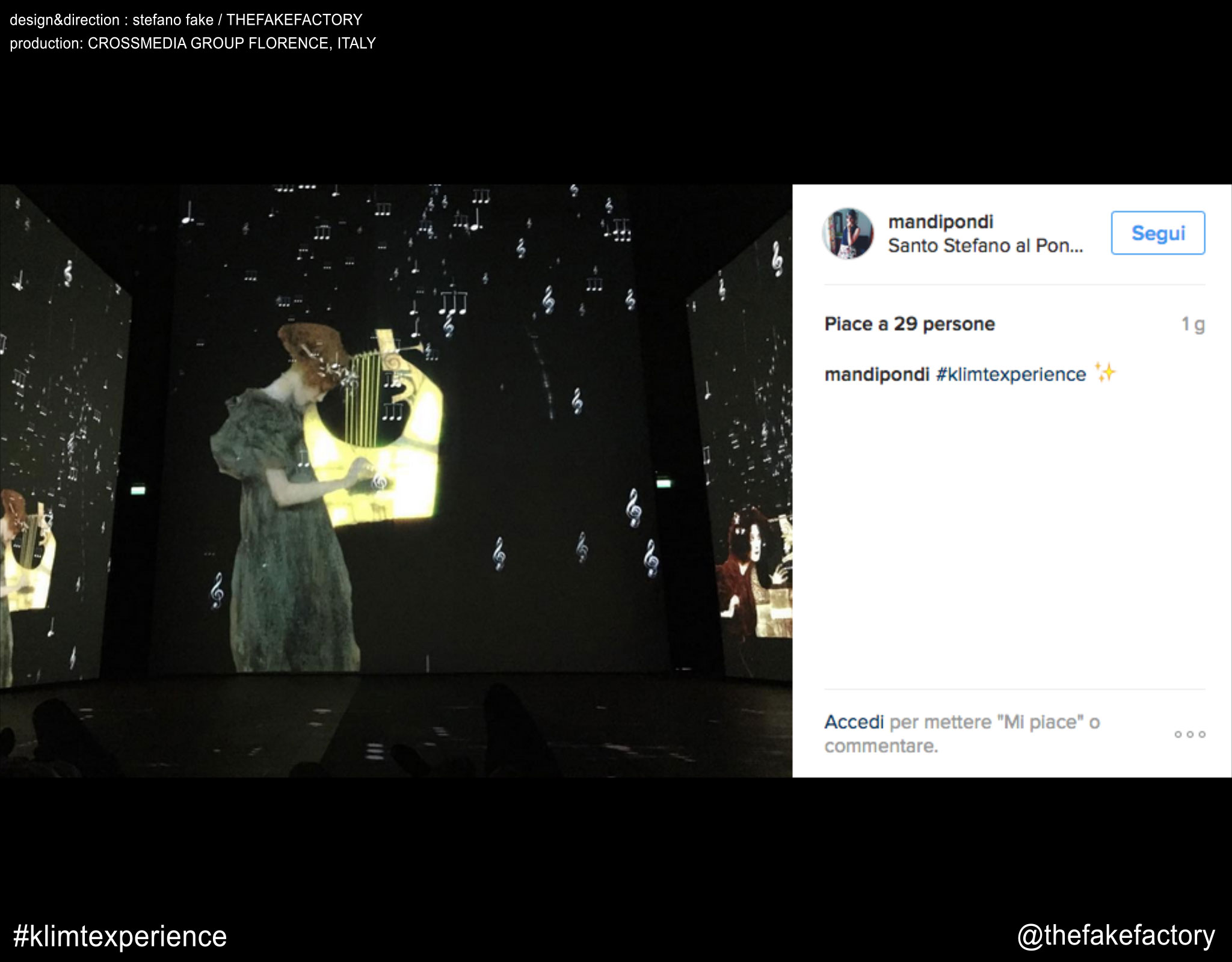
Task: Open #klimtexperience hashtag in caption
Action: click(x=1011, y=375)
